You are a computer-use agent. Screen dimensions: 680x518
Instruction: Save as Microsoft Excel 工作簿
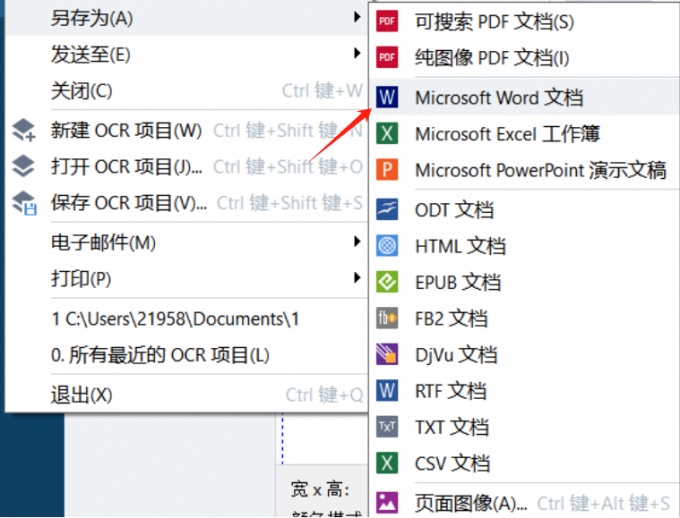(x=524, y=133)
